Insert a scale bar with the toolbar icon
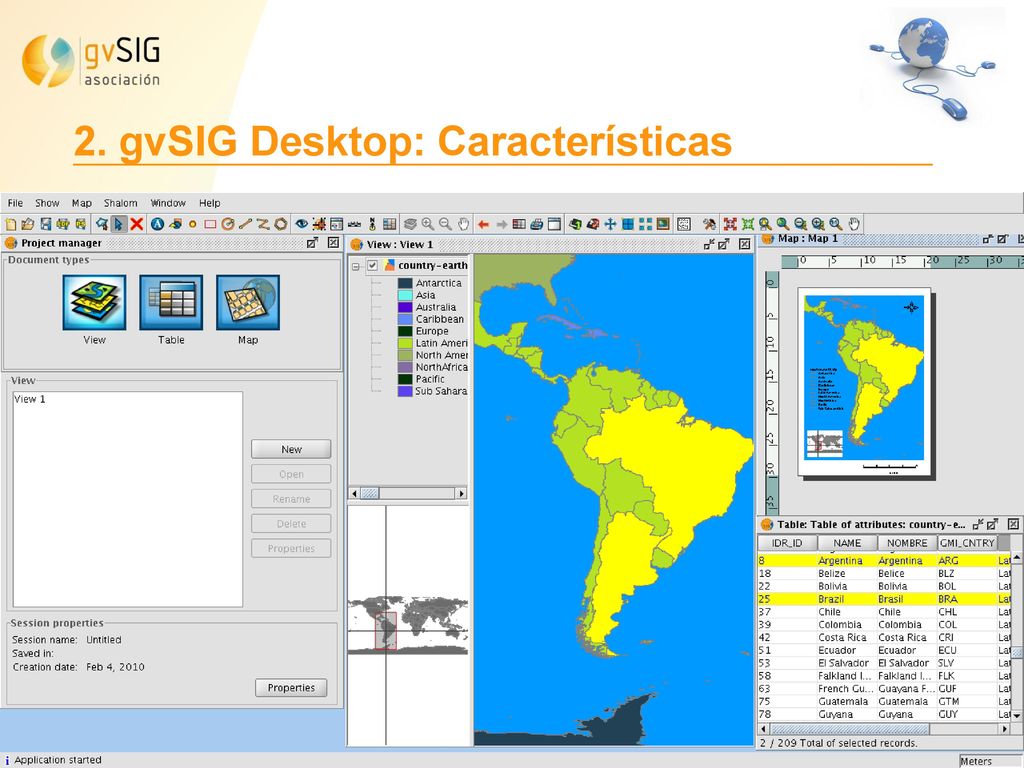The height and width of the screenshot is (768, 1024). pos(355,225)
